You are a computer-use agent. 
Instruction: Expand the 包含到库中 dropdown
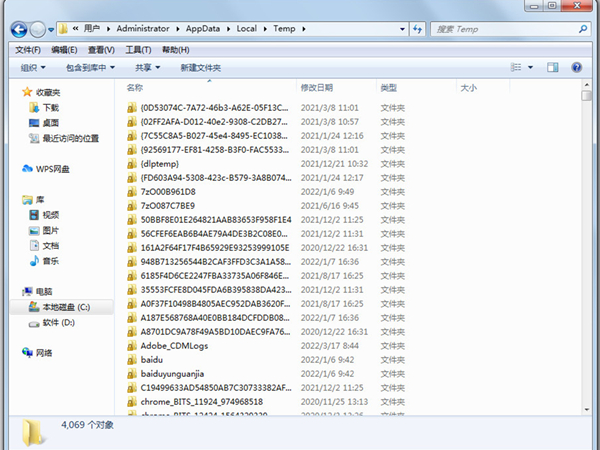tap(91, 68)
